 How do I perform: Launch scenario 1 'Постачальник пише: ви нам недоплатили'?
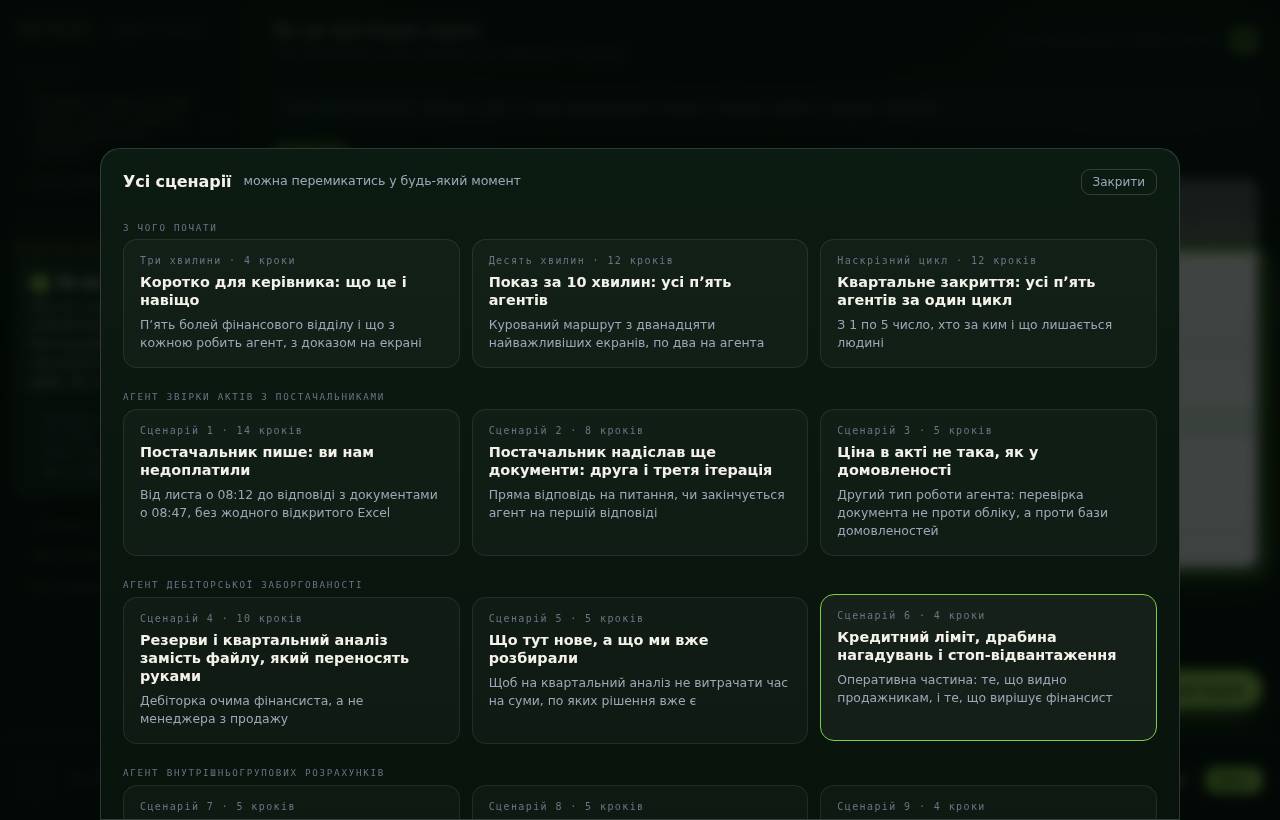coord(291,482)
